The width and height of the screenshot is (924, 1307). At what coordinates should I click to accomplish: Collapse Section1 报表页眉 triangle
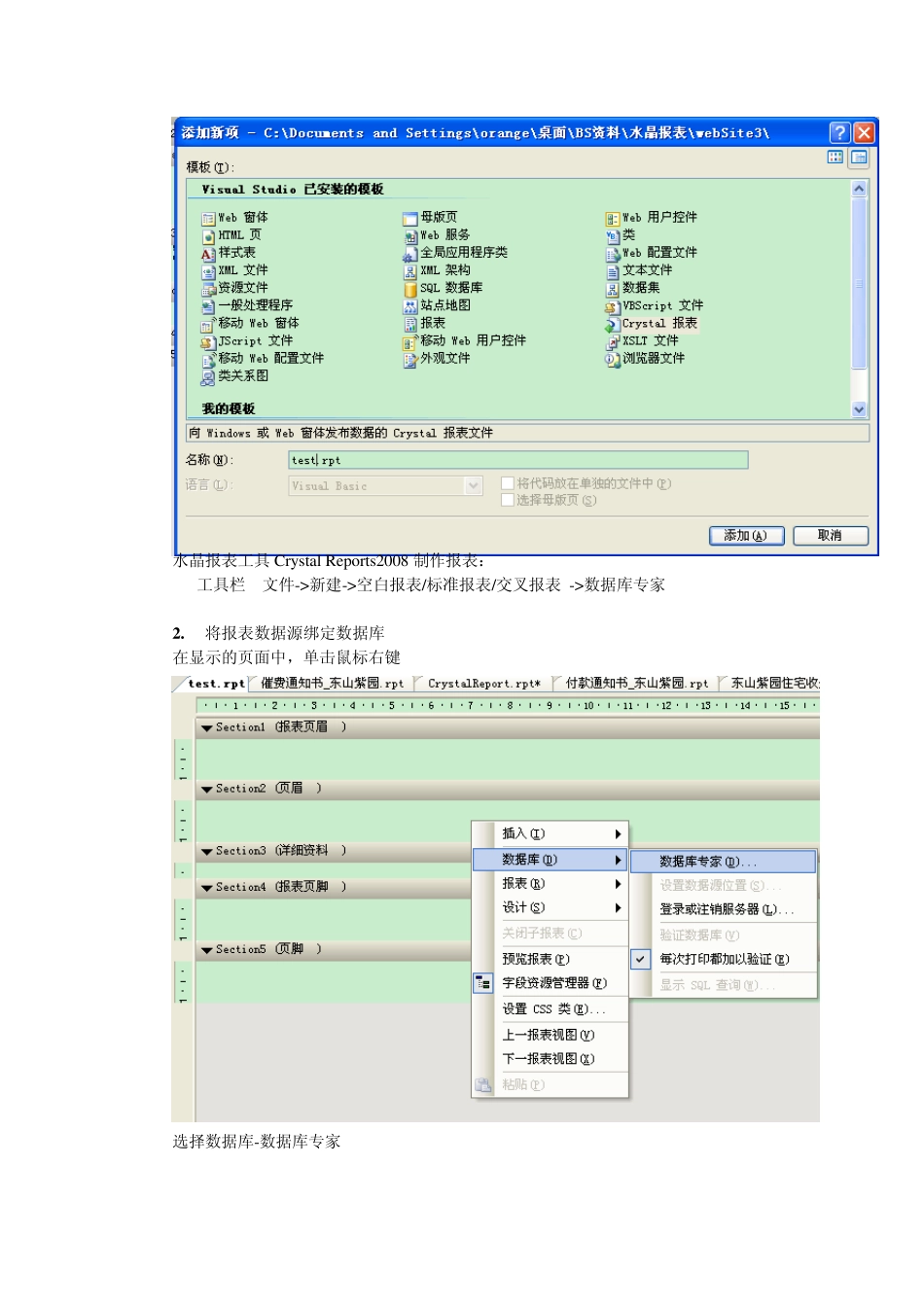click(x=207, y=727)
